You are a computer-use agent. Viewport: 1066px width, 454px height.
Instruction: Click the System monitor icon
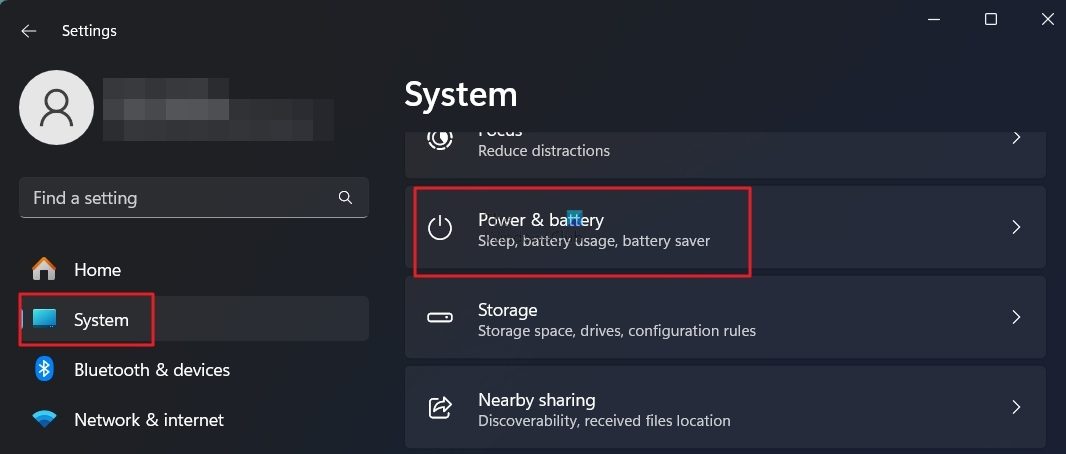point(44,319)
